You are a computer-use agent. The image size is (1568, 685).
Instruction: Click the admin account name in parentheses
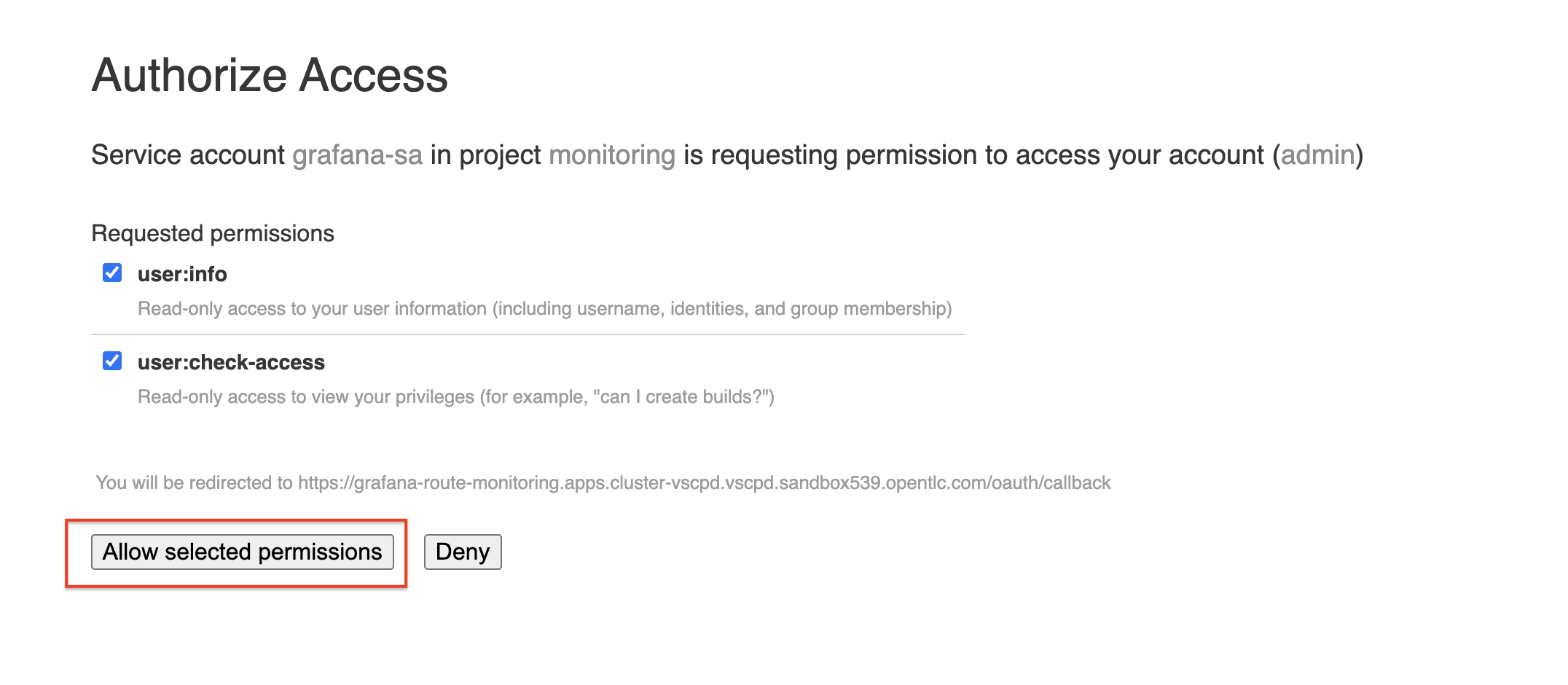coord(1318,155)
